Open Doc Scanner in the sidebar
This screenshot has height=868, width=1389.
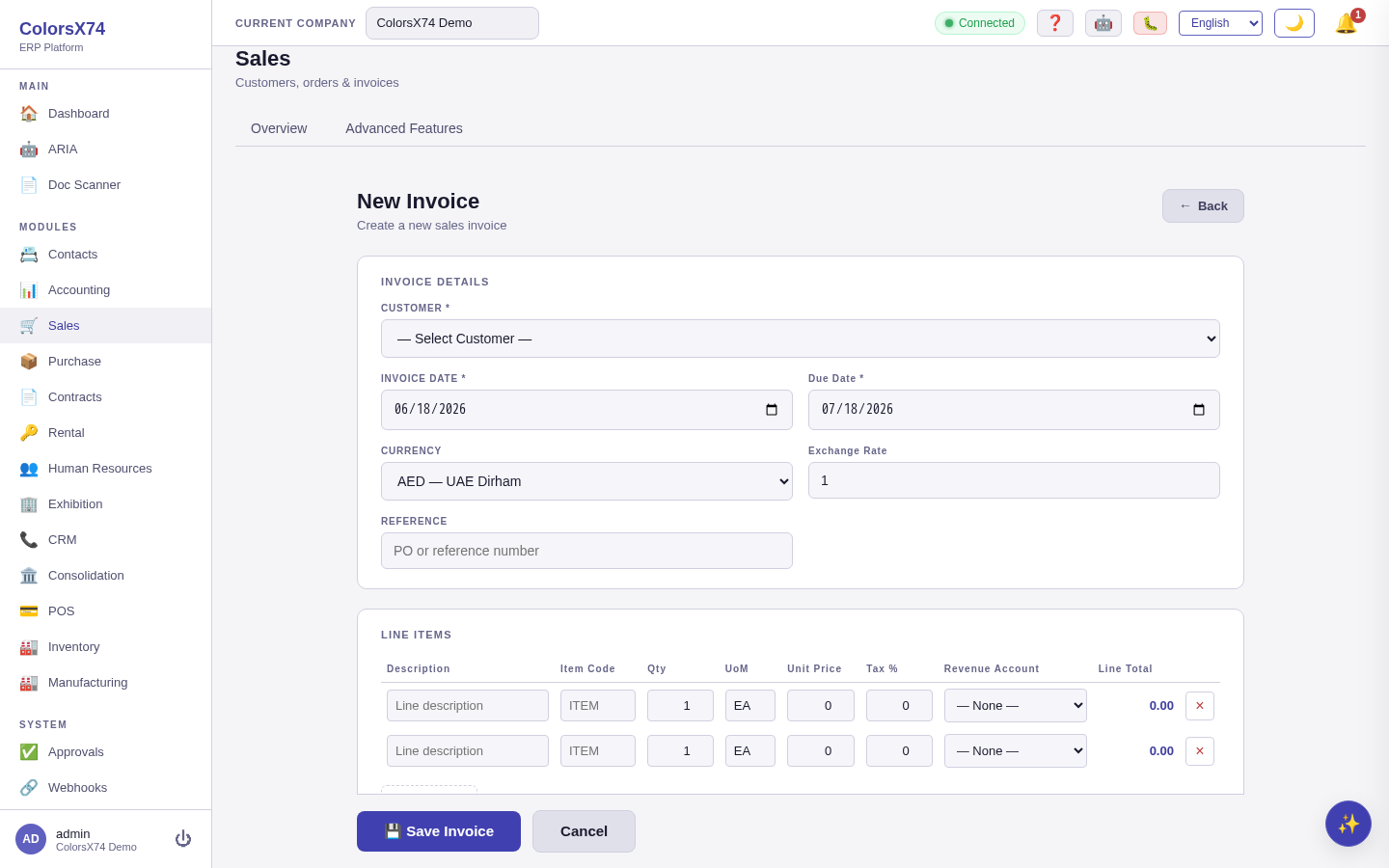click(105, 184)
